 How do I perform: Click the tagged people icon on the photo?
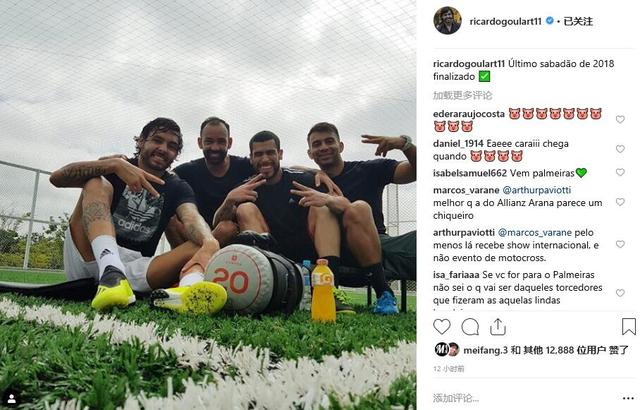tap(12, 399)
